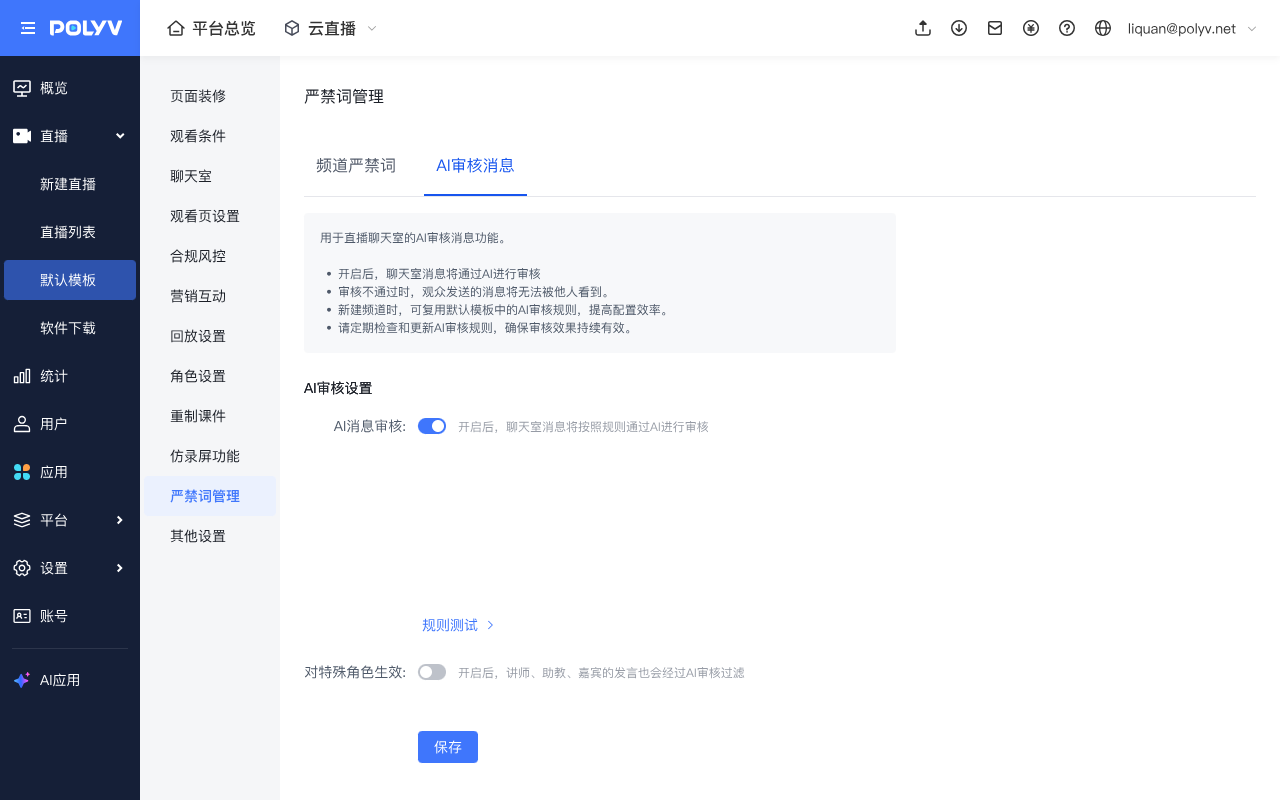The image size is (1280, 800).
Task: Open the liquan@polyv.net account dropdown
Action: pos(1191,28)
